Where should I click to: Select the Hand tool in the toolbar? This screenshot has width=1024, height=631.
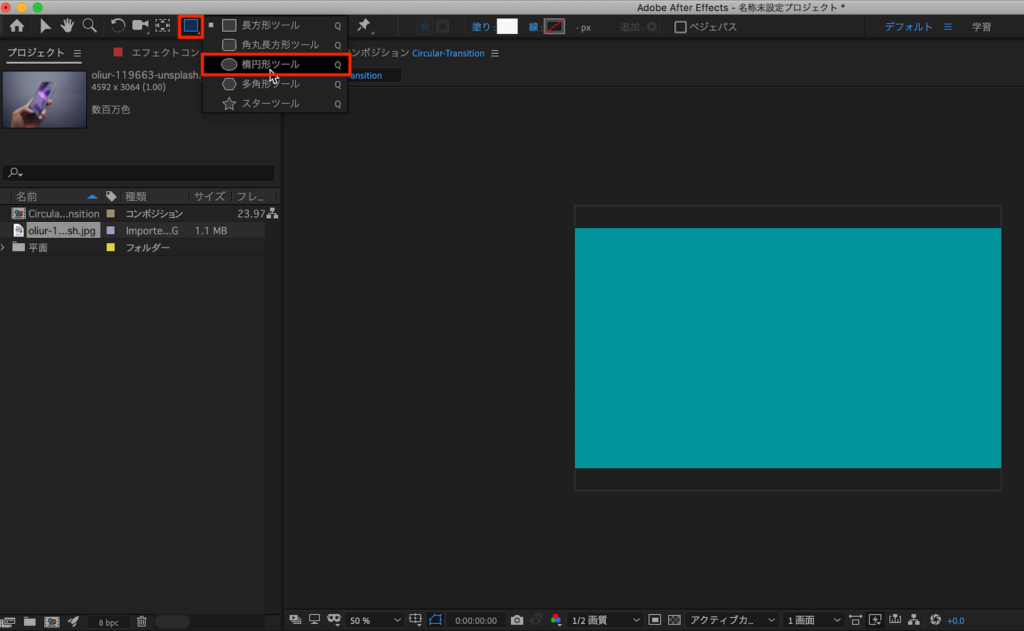point(67,26)
